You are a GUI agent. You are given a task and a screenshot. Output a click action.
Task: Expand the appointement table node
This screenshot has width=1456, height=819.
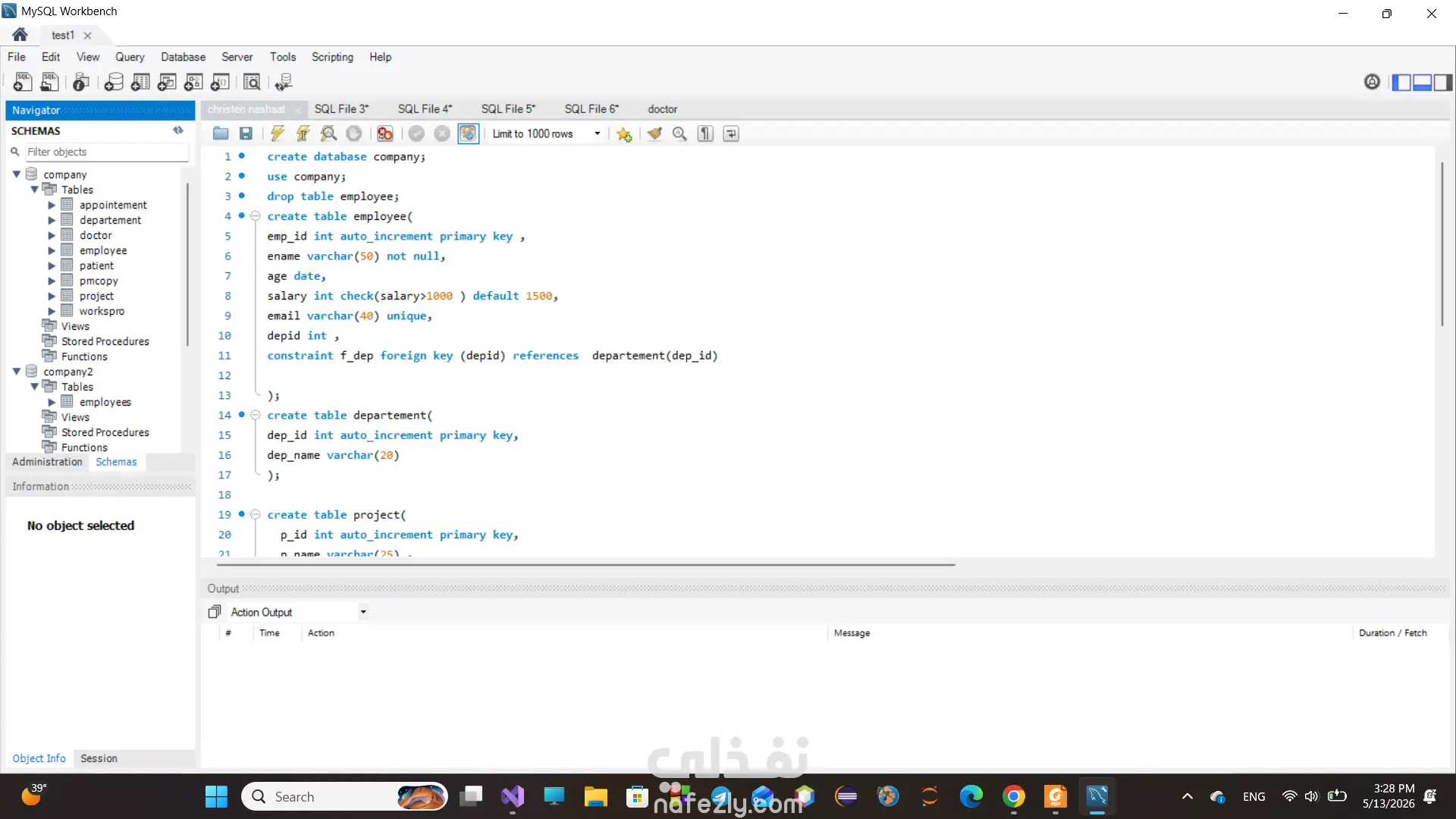[52, 205]
